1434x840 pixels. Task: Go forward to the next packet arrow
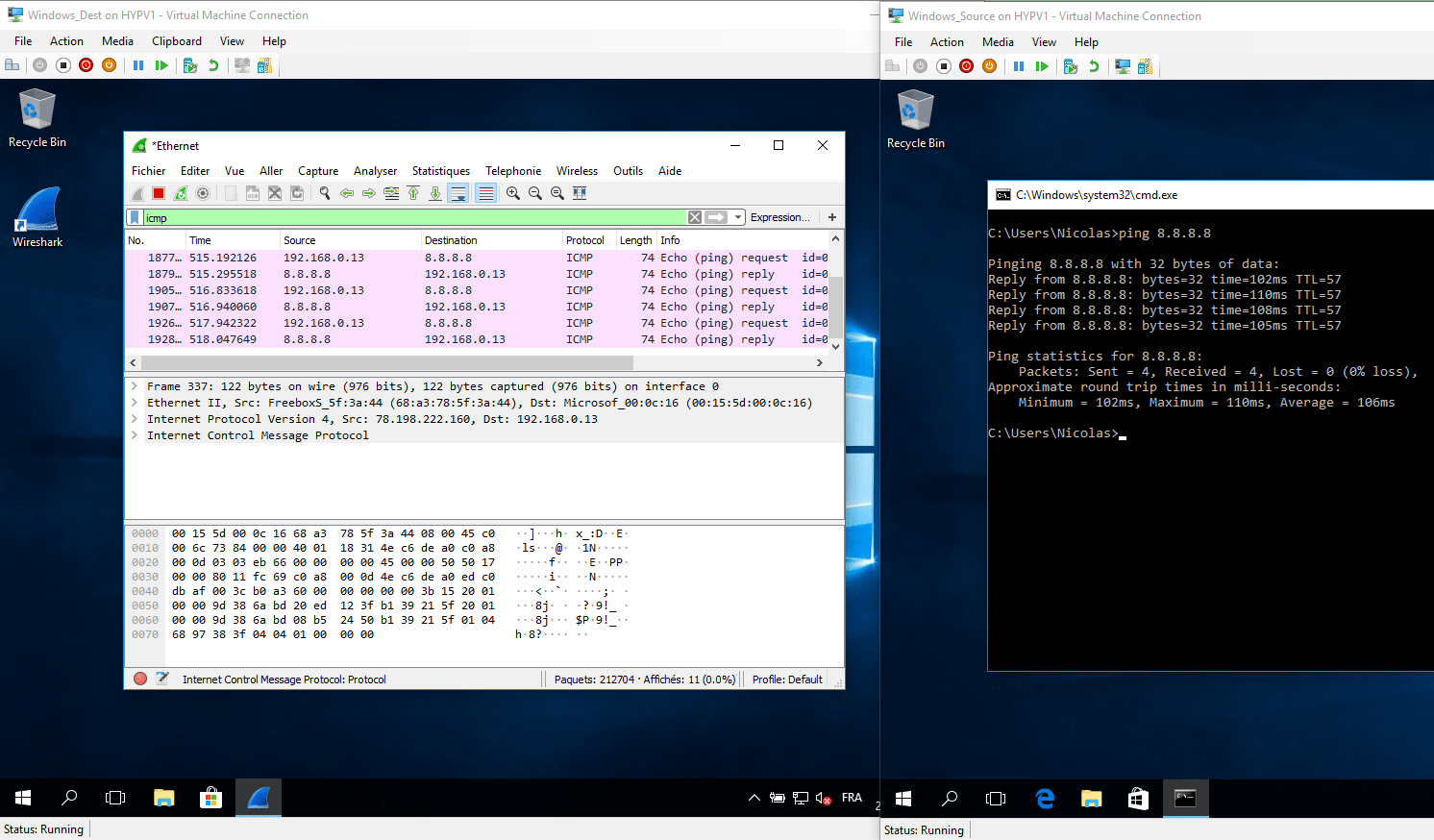(369, 193)
